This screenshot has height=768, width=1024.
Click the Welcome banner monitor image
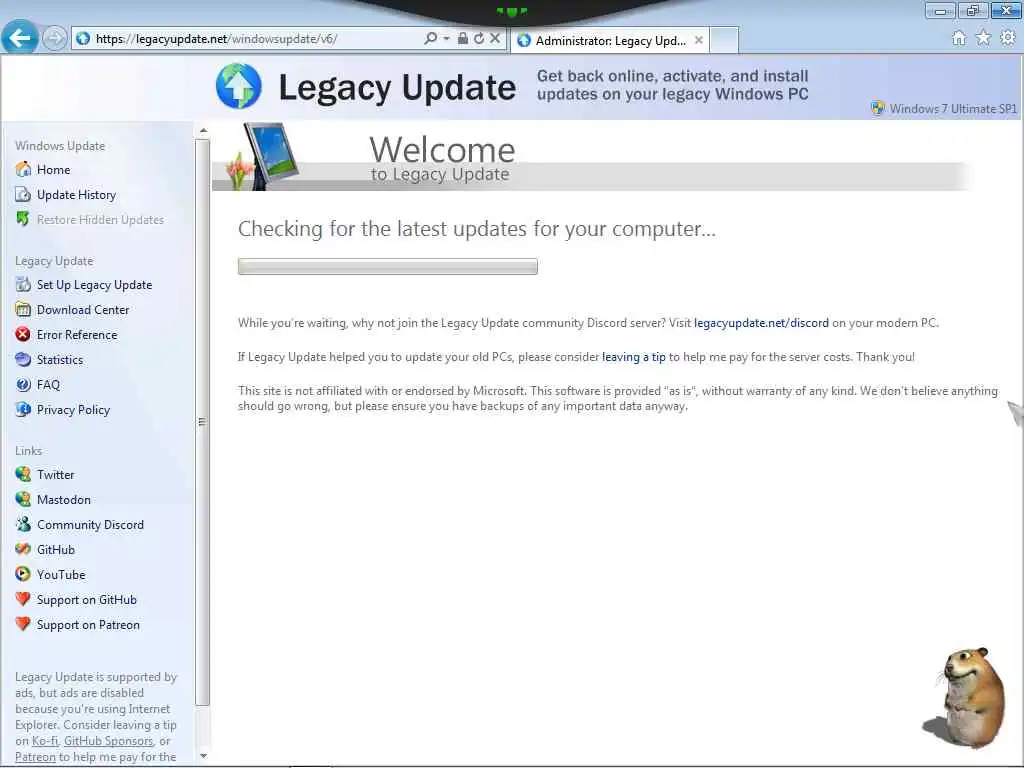click(270, 155)
